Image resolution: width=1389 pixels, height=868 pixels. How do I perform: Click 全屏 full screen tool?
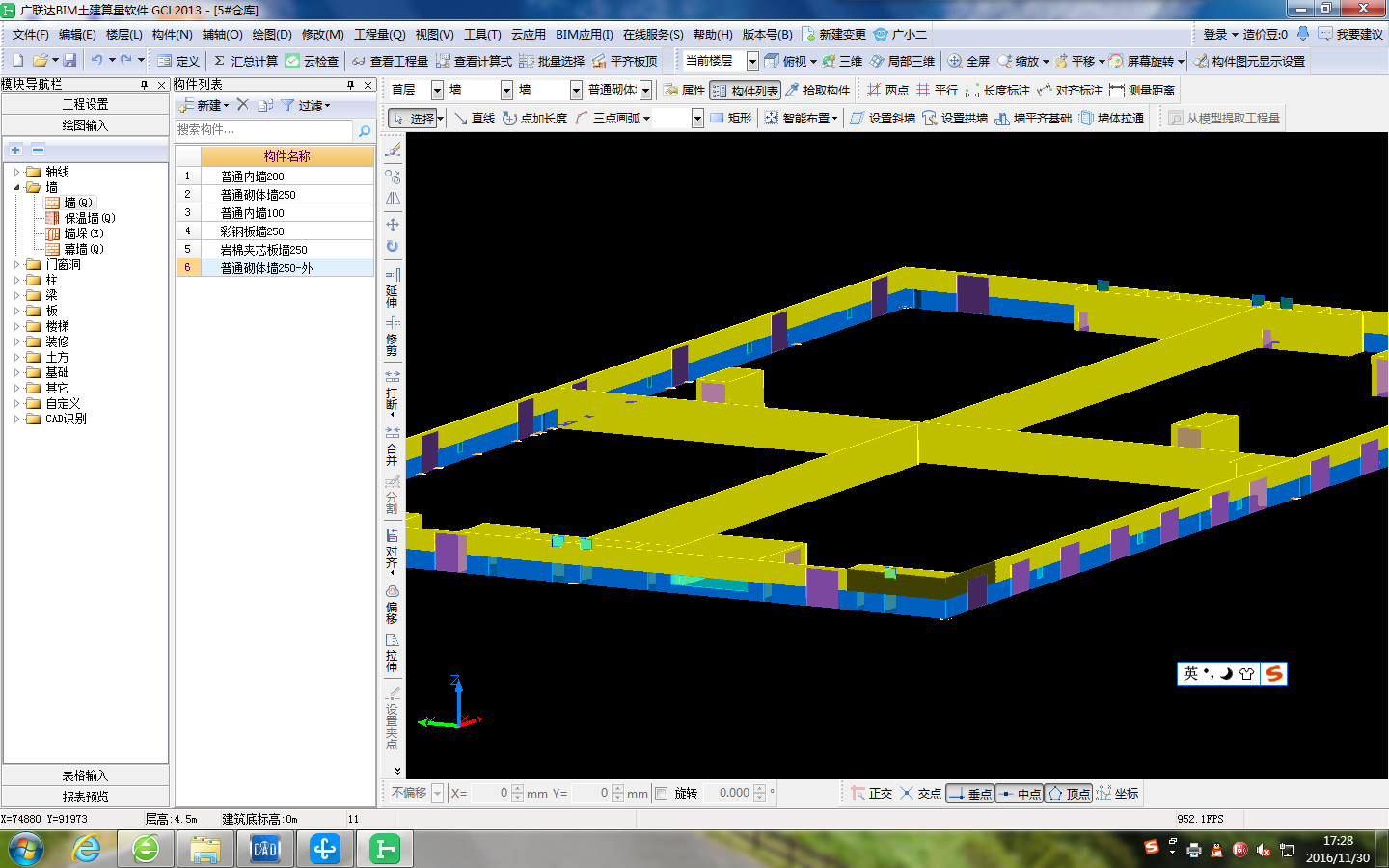968,61
